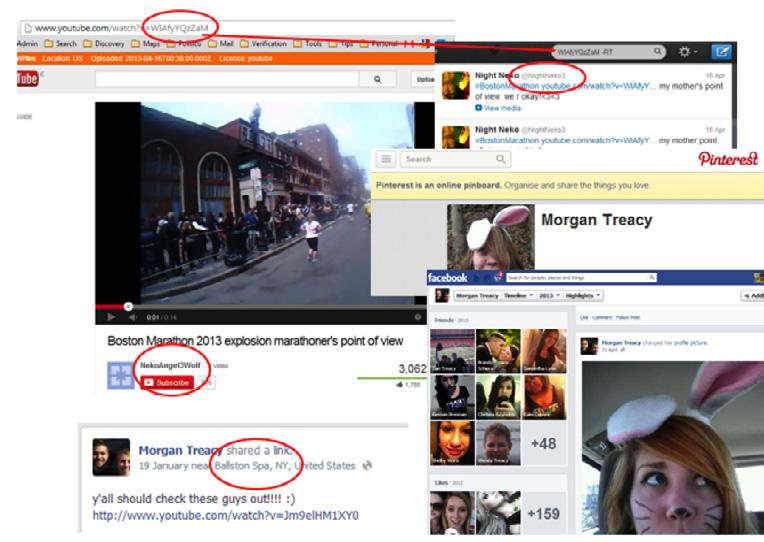
Task: Mute the video with the volume icon
Action: (133, 318)
